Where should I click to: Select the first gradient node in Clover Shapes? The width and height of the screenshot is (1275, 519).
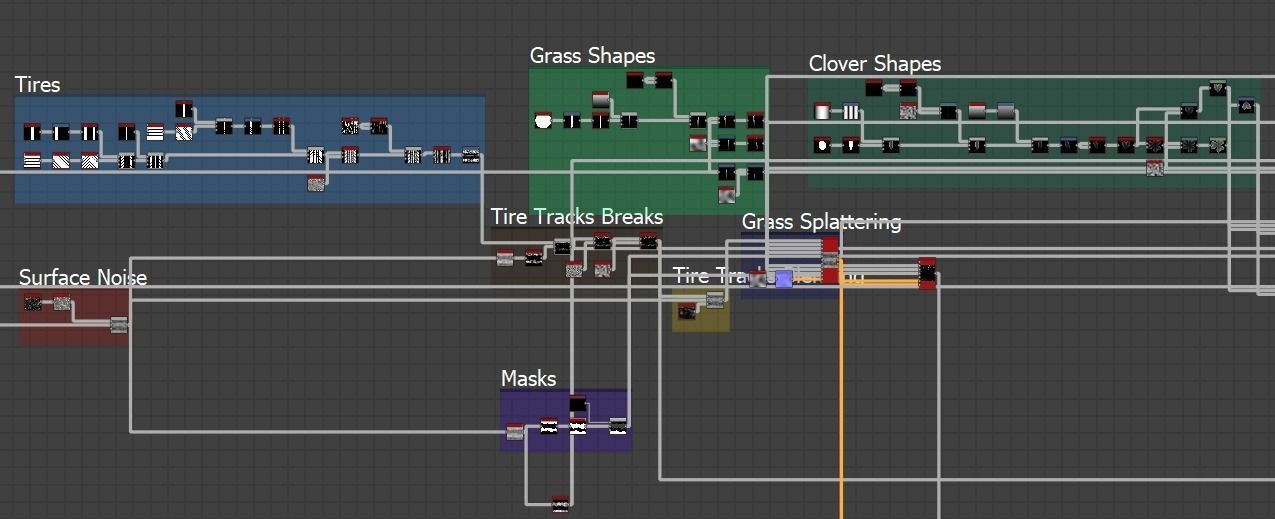822,111
